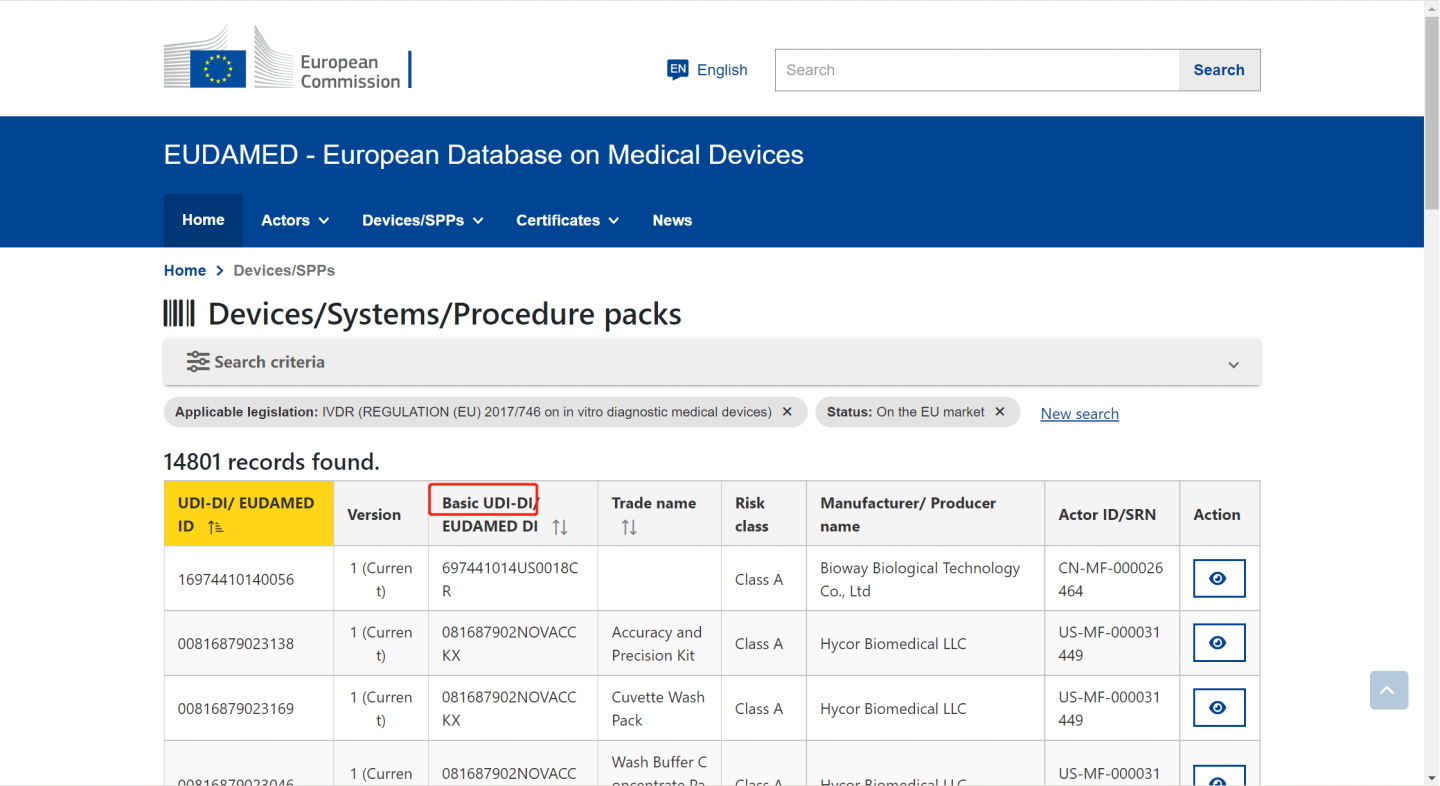Open the Actors dropdown menu

coord(295,220)
